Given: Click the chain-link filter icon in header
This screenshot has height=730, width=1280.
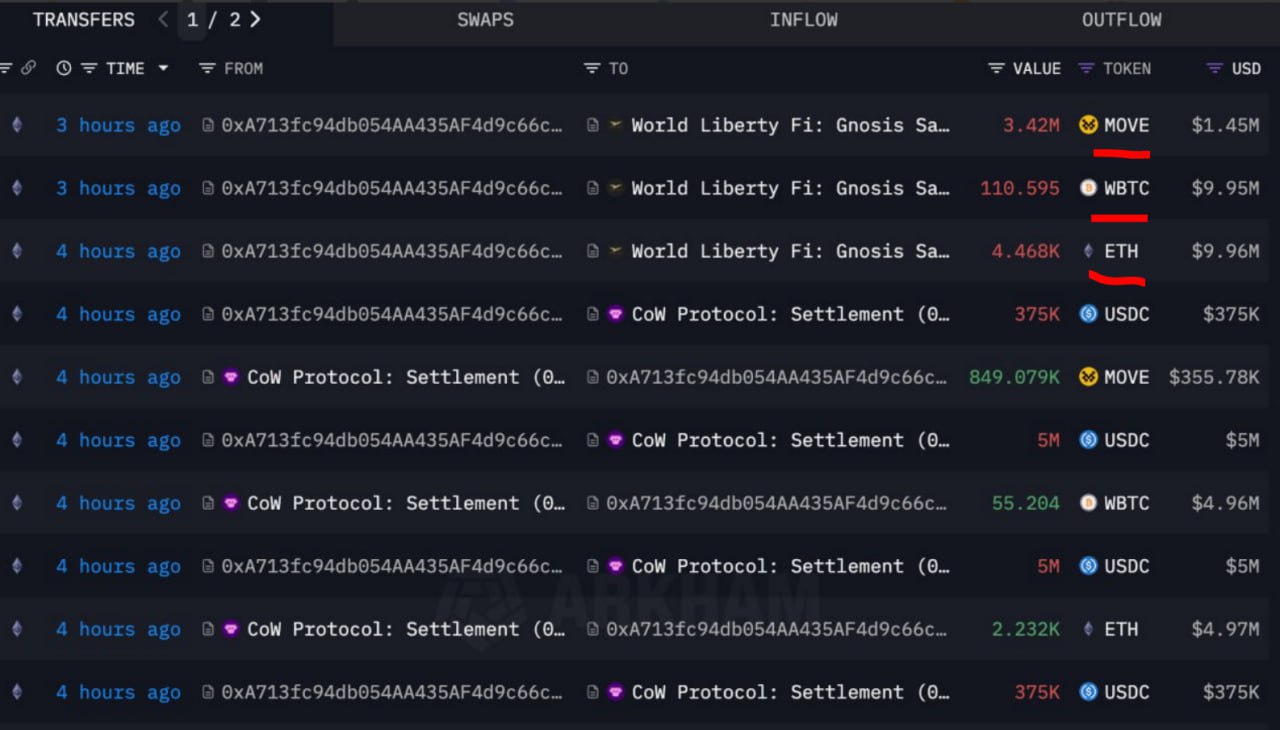Looking at the screenshot, I should coord(28,68).
